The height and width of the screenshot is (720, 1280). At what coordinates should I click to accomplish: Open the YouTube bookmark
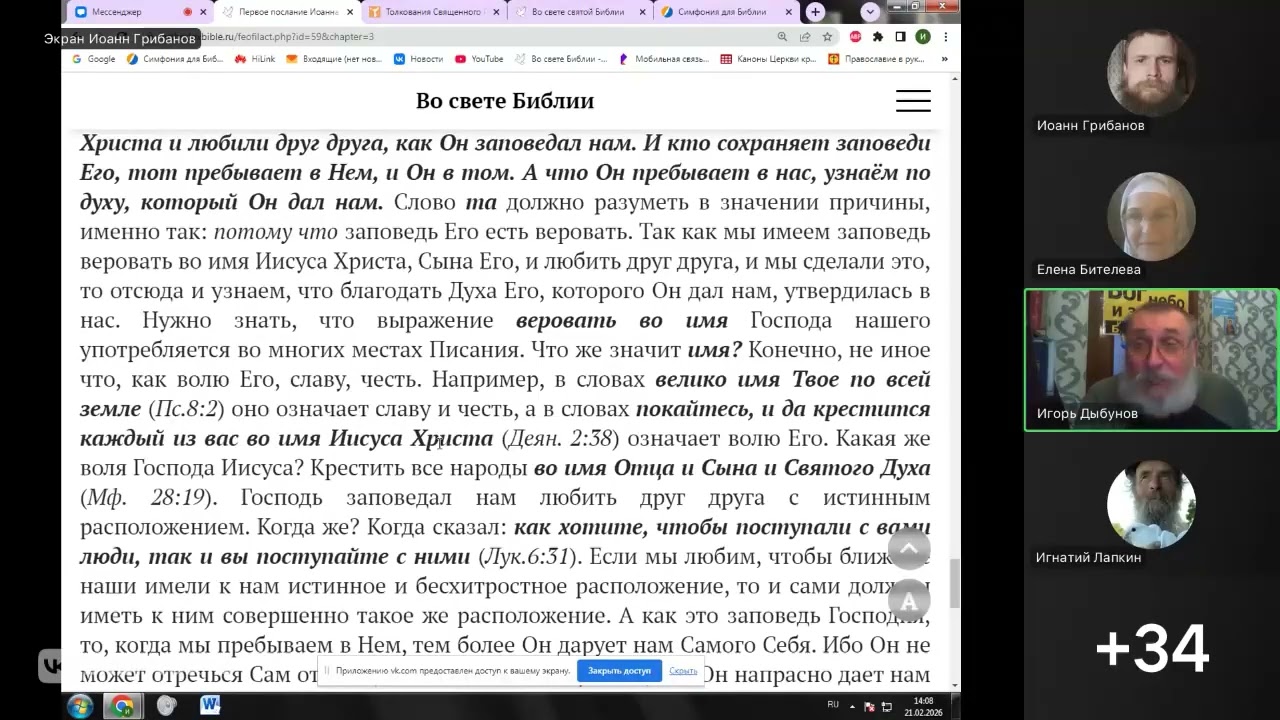[479, 59]
